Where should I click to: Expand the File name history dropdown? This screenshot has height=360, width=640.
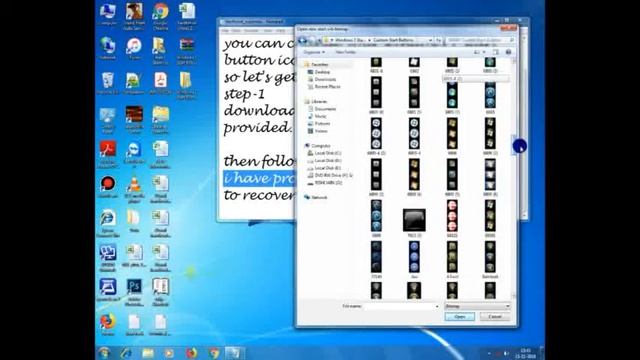pyautogui.click(x=437, y=306)
